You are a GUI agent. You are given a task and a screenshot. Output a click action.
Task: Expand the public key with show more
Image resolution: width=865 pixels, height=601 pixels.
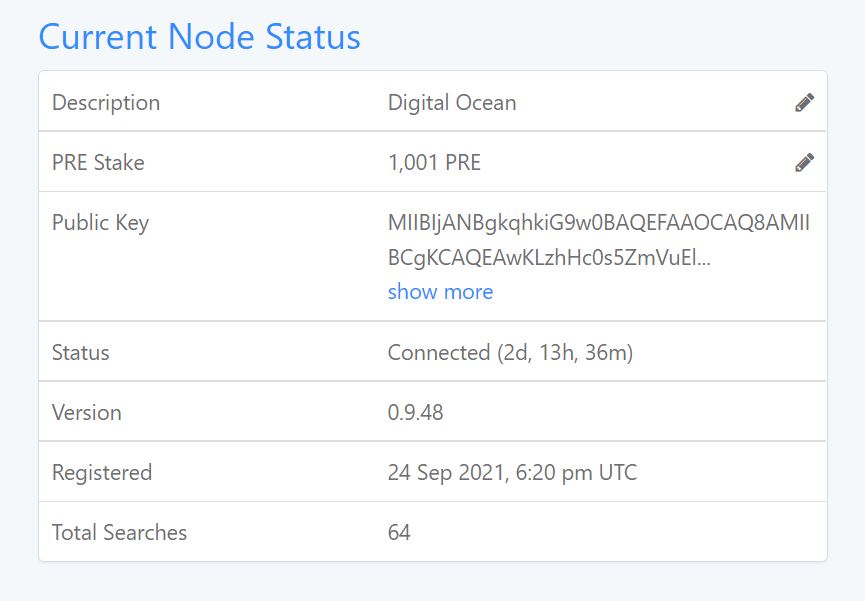tap(440, 291)
